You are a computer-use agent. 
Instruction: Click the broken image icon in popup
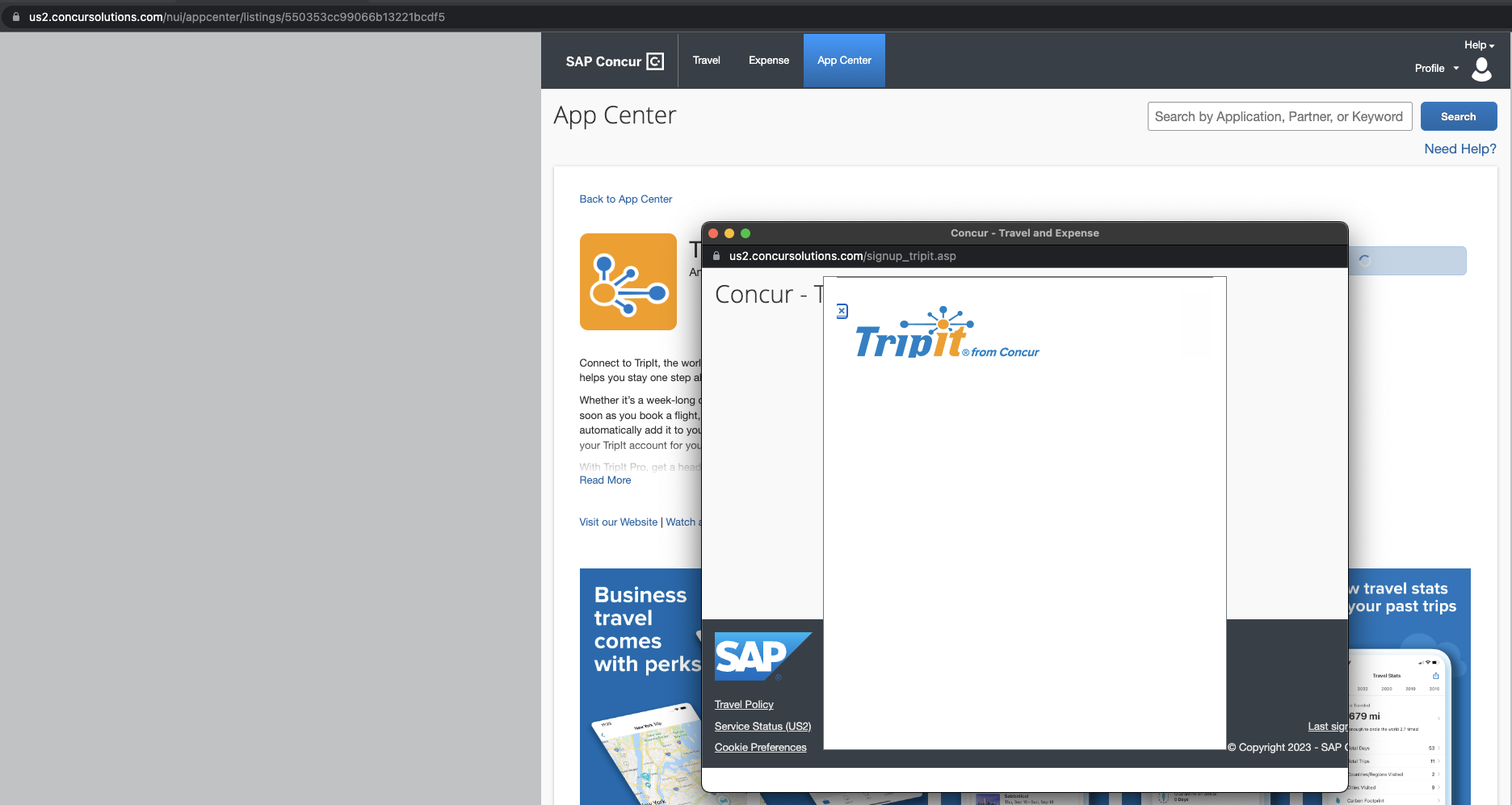tap(842, 311)
